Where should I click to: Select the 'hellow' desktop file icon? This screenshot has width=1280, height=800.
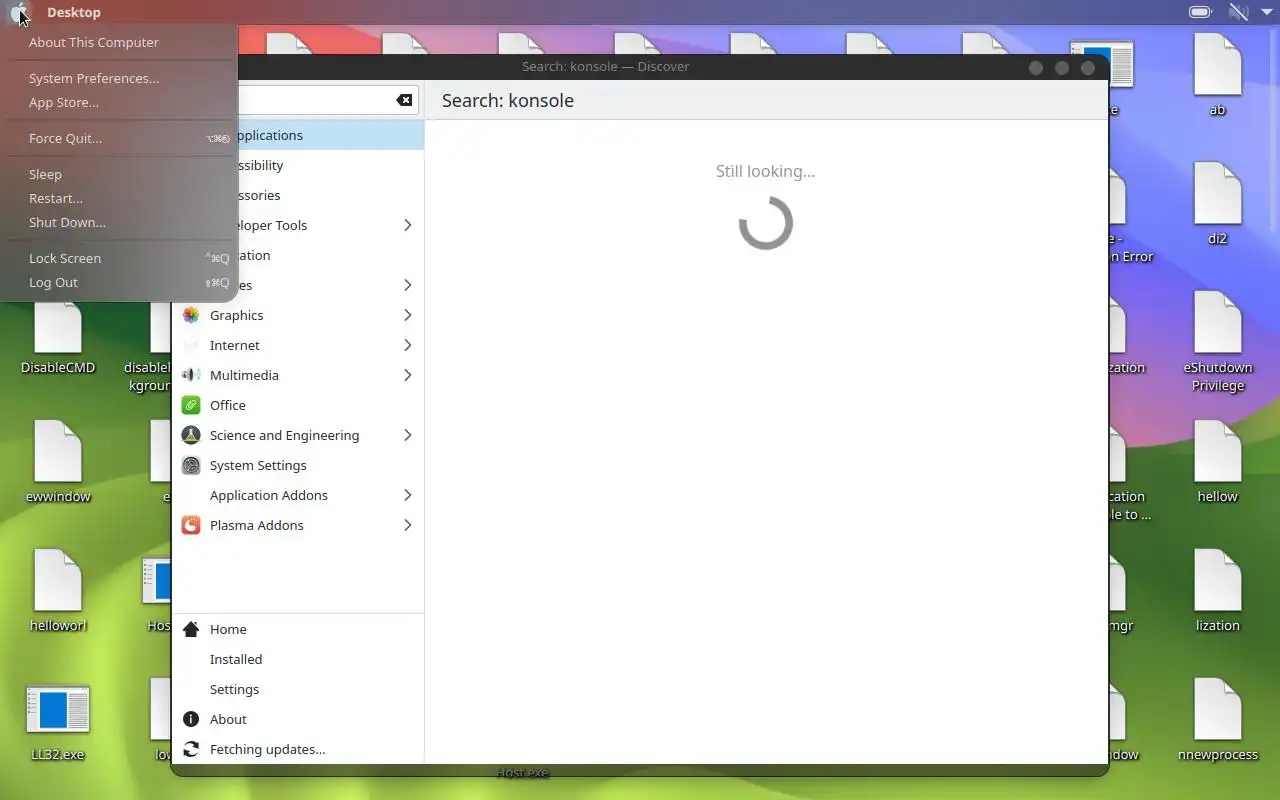[x=1218, y=452]
